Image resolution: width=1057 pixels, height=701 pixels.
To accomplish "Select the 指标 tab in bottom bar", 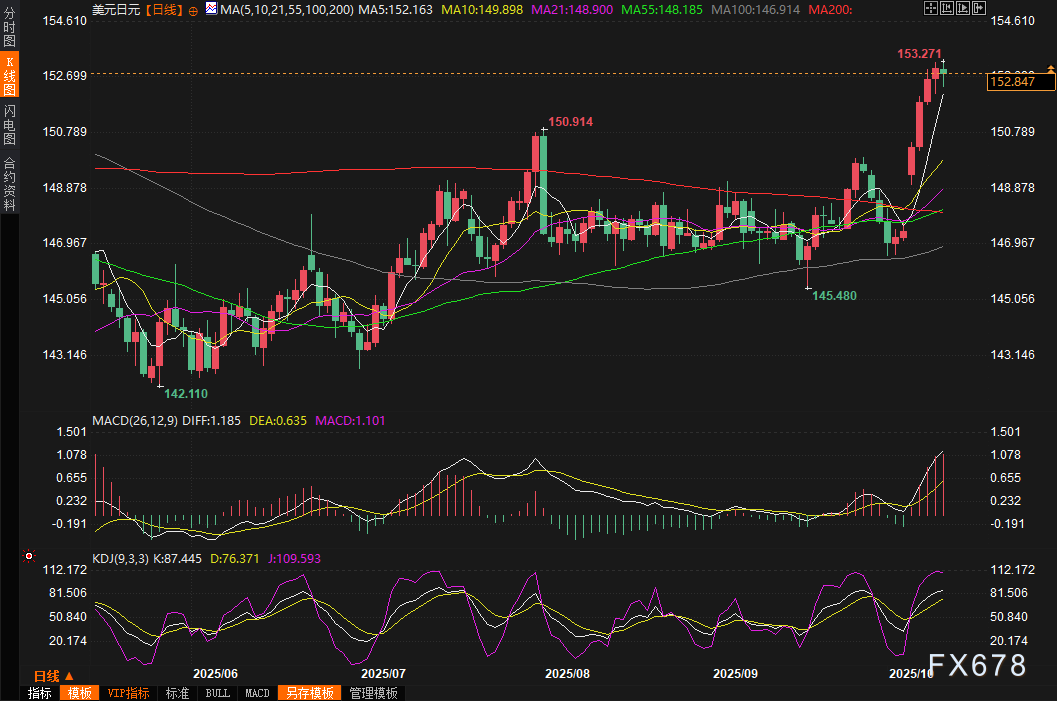I will [40, 693].
